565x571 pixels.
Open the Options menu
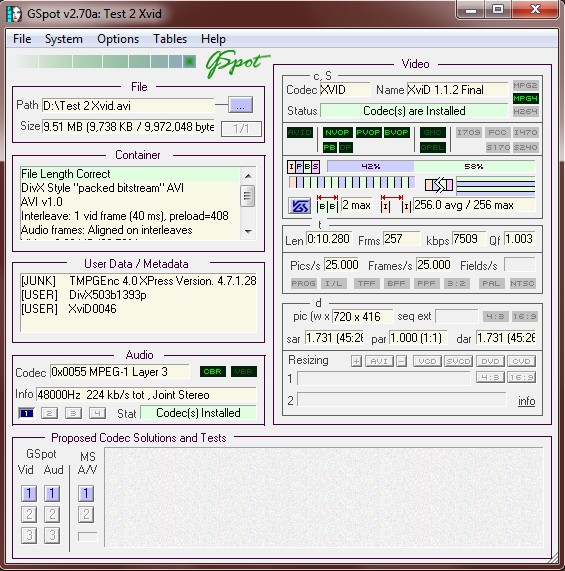tap(118, 39)
